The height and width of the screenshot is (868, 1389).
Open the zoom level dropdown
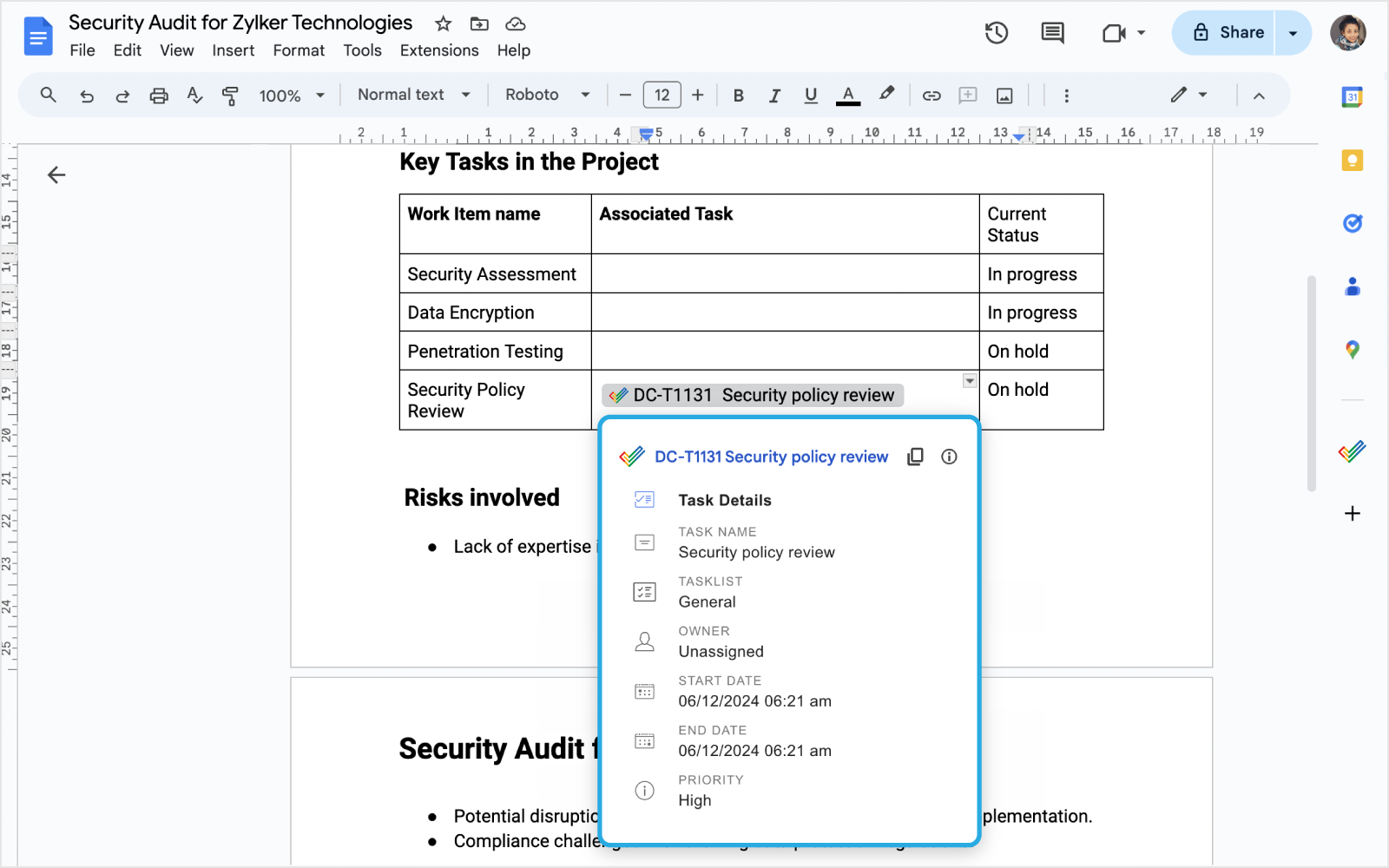tap(292, 95)
